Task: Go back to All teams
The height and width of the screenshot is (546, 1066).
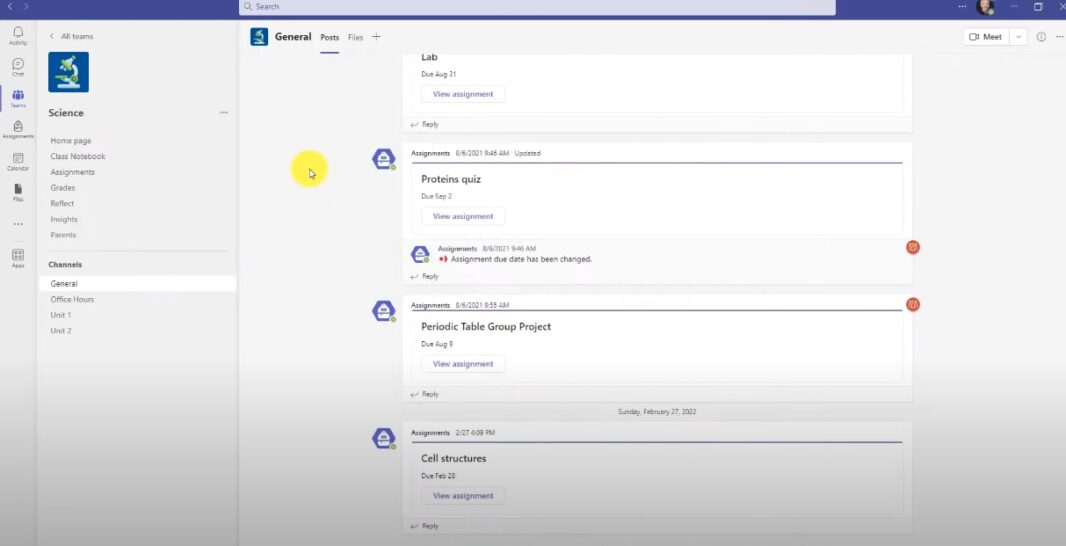Action: click(71, 36)
